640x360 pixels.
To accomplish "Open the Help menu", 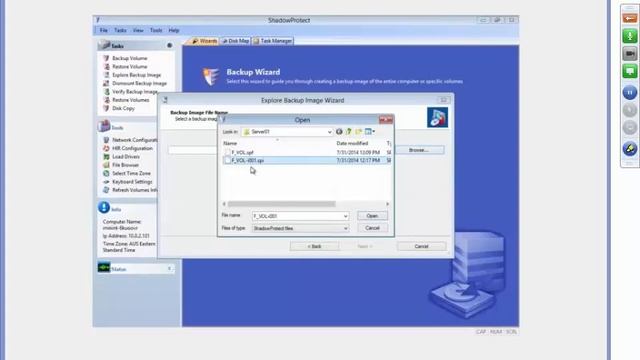I will [x=174, y=30].
